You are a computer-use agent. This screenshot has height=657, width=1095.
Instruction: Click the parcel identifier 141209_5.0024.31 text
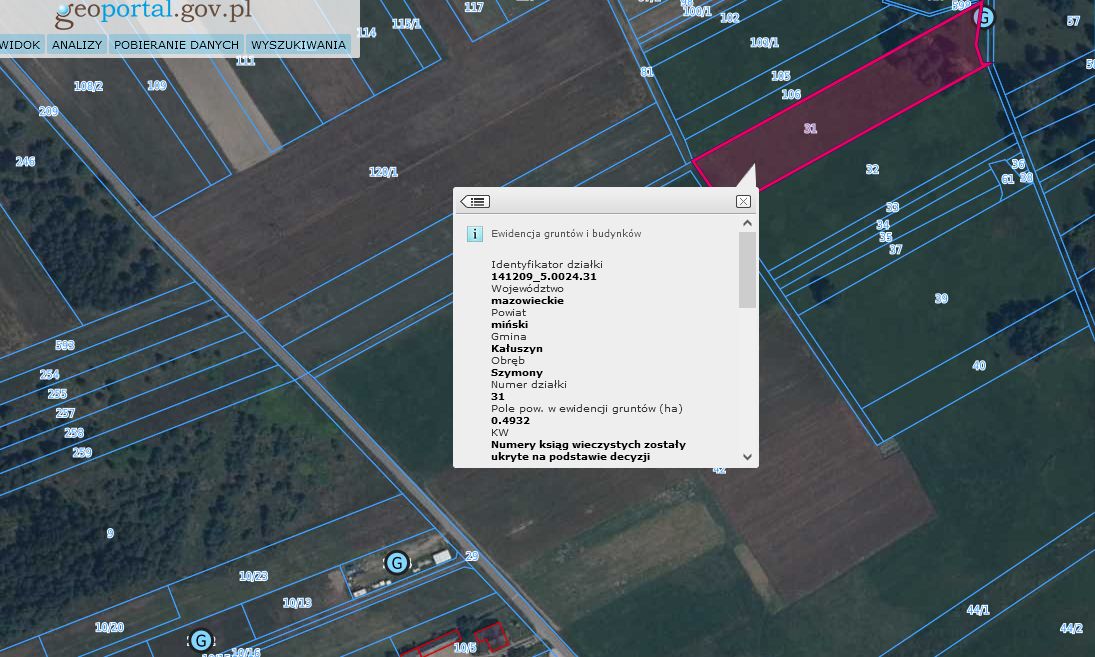point(544,276)
